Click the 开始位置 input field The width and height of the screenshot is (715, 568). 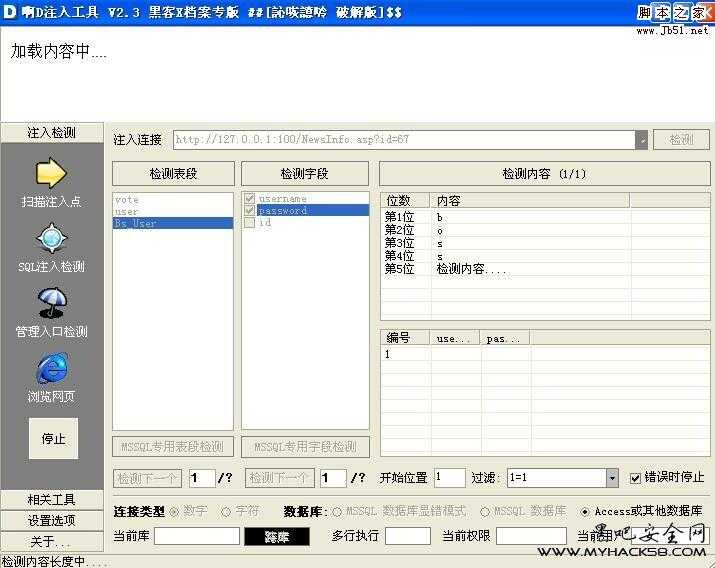coord(450,478)
